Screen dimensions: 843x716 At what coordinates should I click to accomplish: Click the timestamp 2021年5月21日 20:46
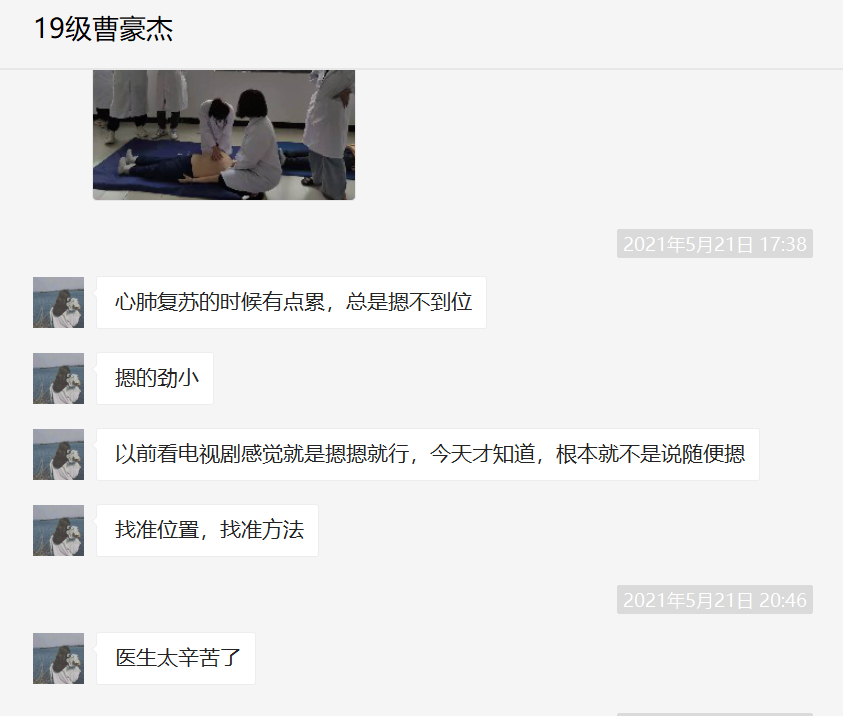(715, 600)
